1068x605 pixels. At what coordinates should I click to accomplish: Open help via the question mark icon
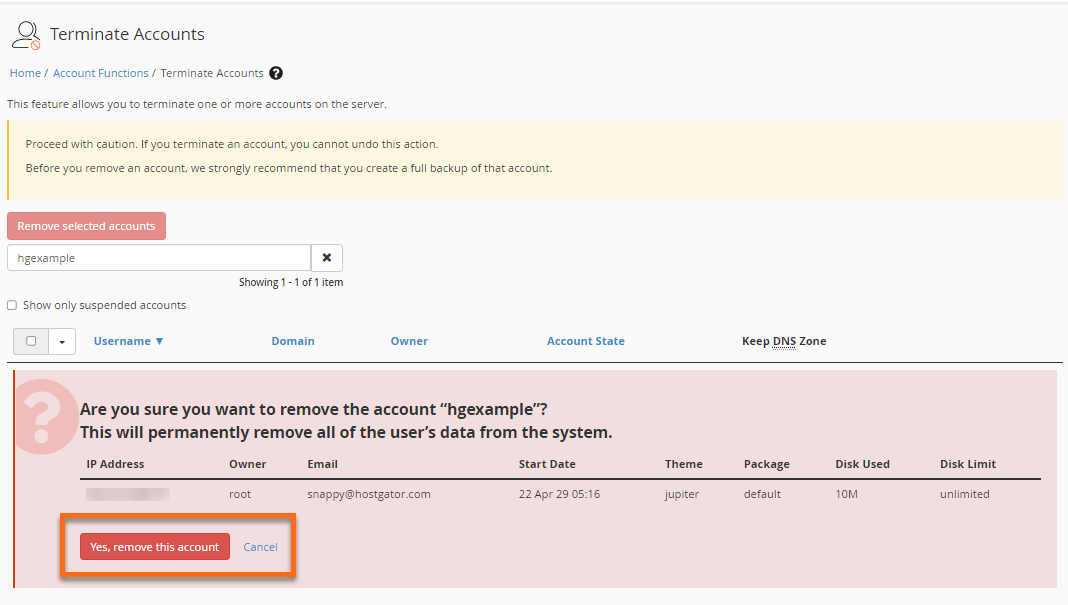(276, 73)
